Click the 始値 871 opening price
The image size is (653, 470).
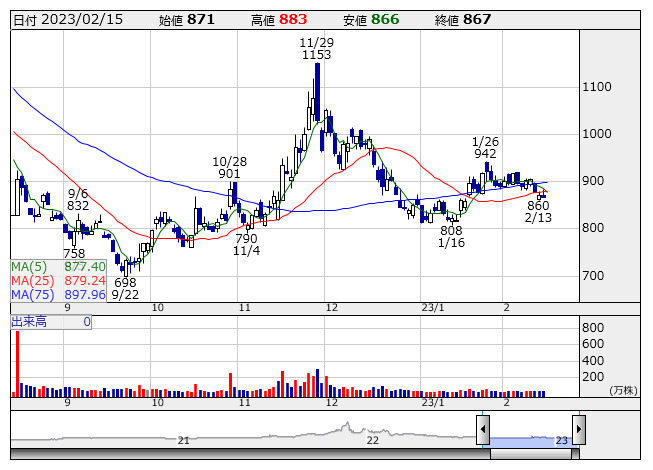pos(186,20)
